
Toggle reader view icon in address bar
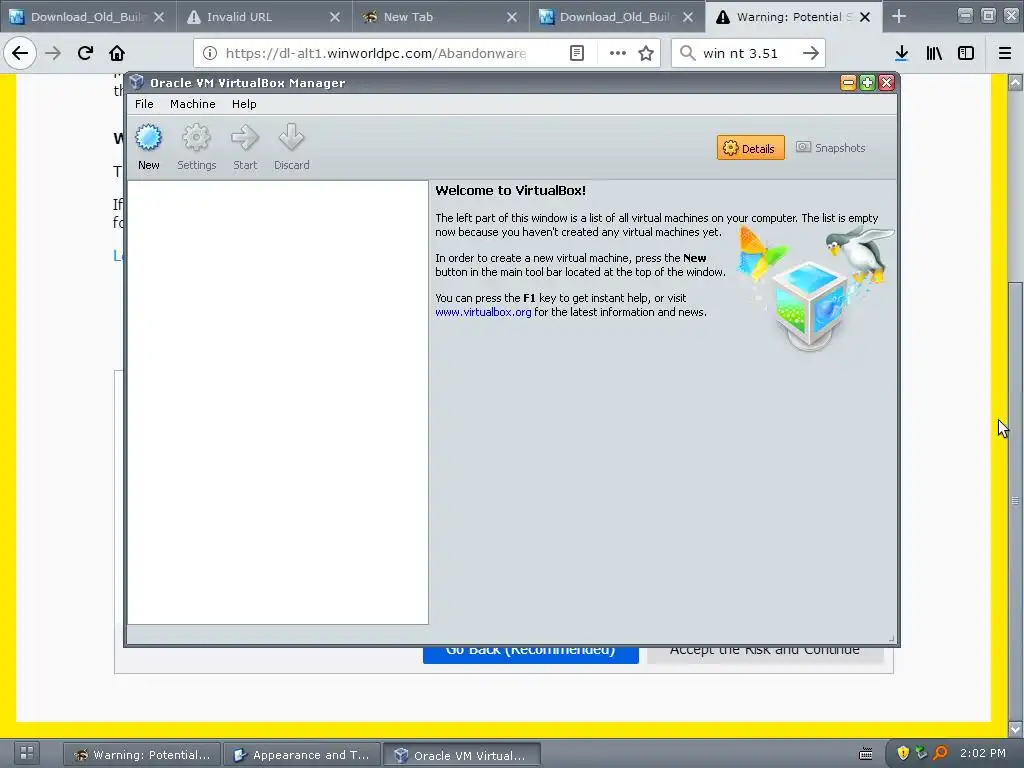577,53
